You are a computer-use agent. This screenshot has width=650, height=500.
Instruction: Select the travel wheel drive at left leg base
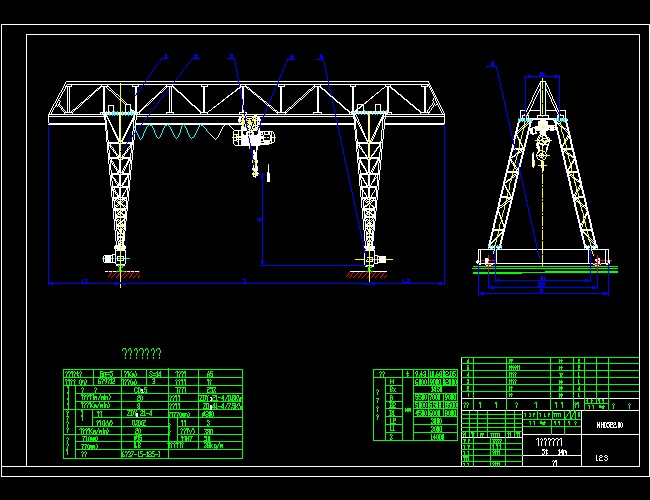115,259
